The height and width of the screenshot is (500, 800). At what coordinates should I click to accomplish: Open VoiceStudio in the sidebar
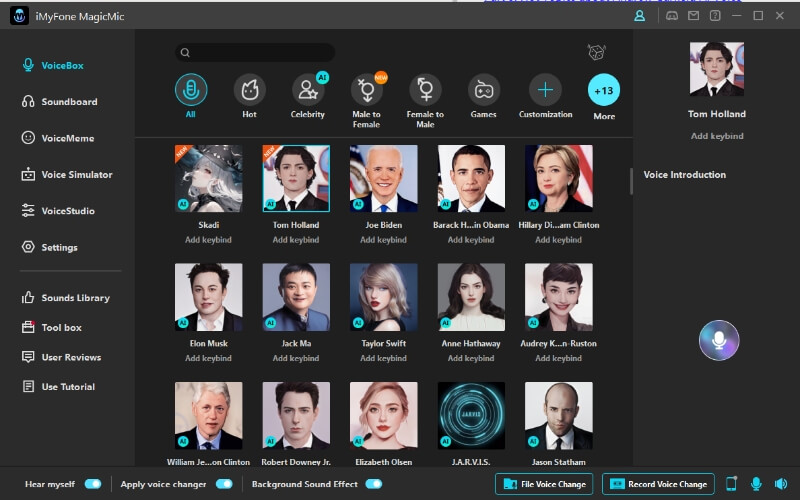[x=58, y=211]
